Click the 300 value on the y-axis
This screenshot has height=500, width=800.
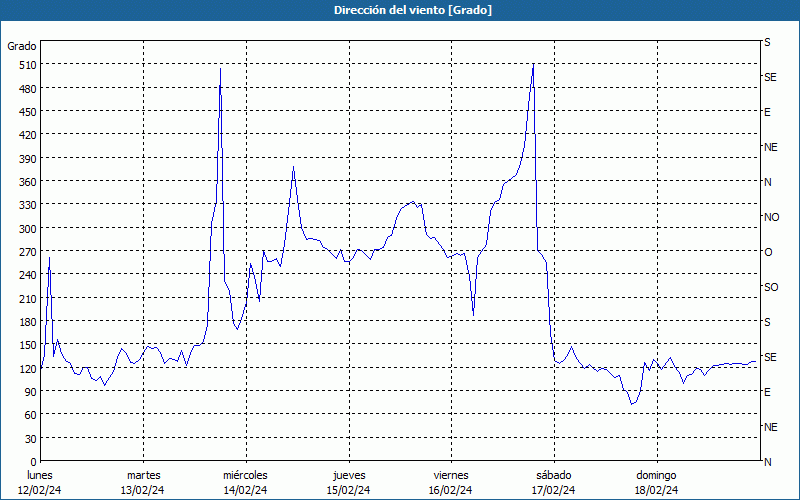28,229
